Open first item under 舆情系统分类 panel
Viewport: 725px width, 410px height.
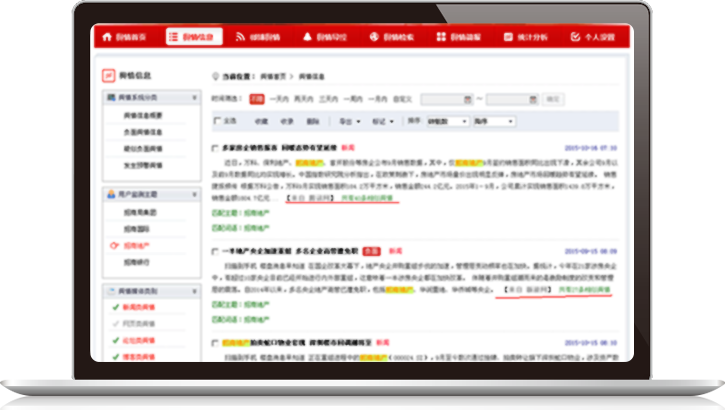tap(143, 116)
